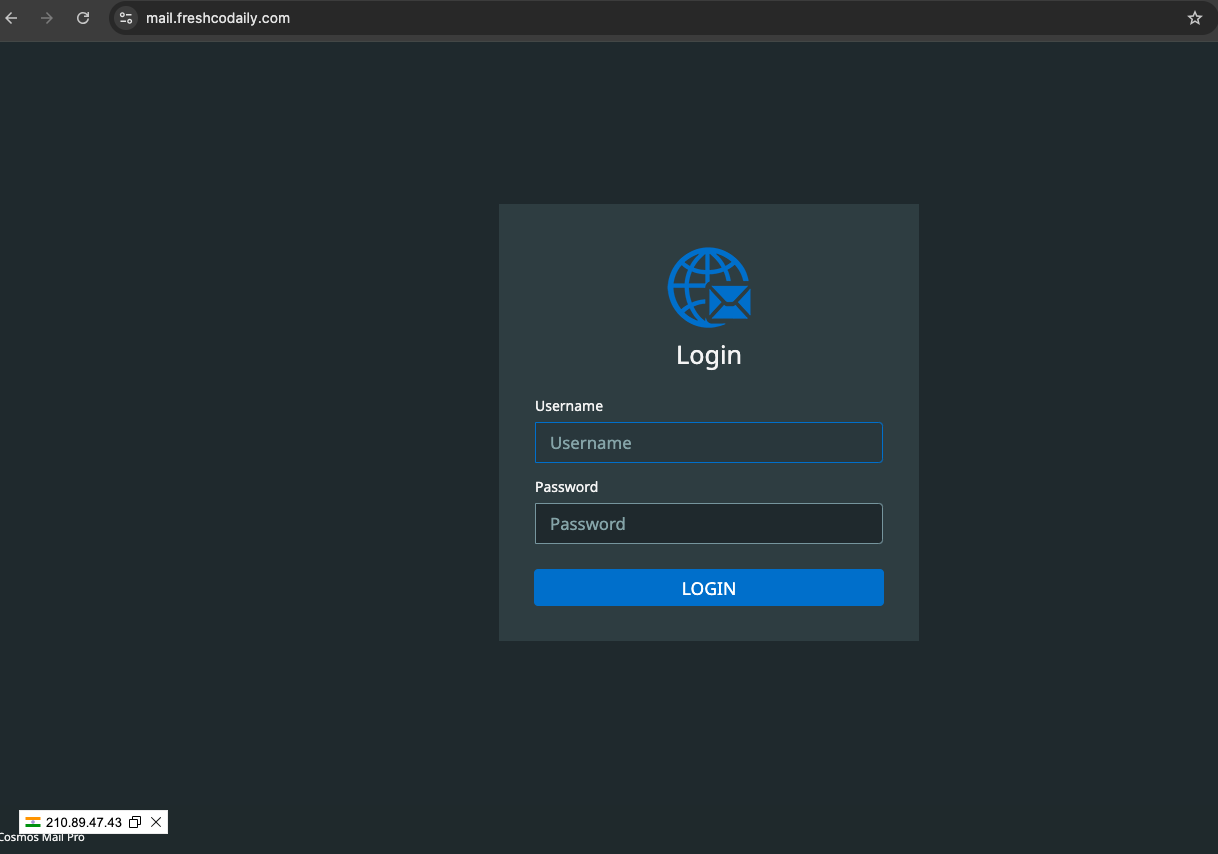The height and width of the screenshot is (854, 1218).
Task: Click the mail.freshcodaily.com address bar
Action: click(x=218, y=18)
